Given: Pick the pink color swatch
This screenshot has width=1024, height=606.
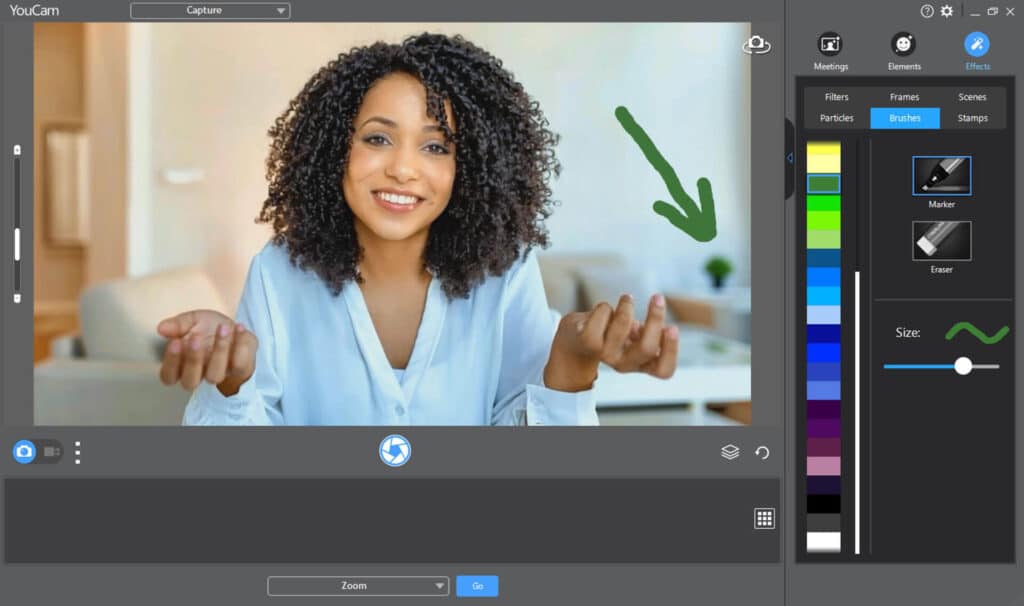Looking at the screenshot, I should pos(824,466).
